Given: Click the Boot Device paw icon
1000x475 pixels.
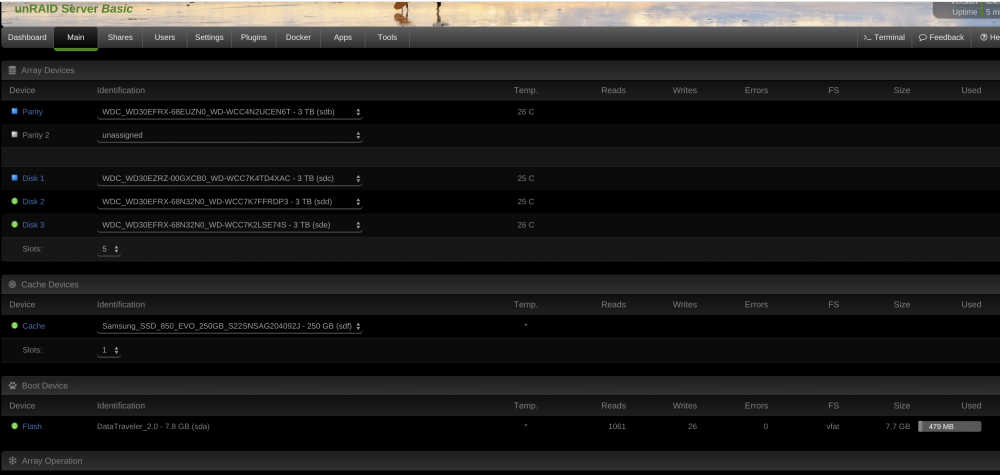Looking at the screenshot, I should [13, 386].
